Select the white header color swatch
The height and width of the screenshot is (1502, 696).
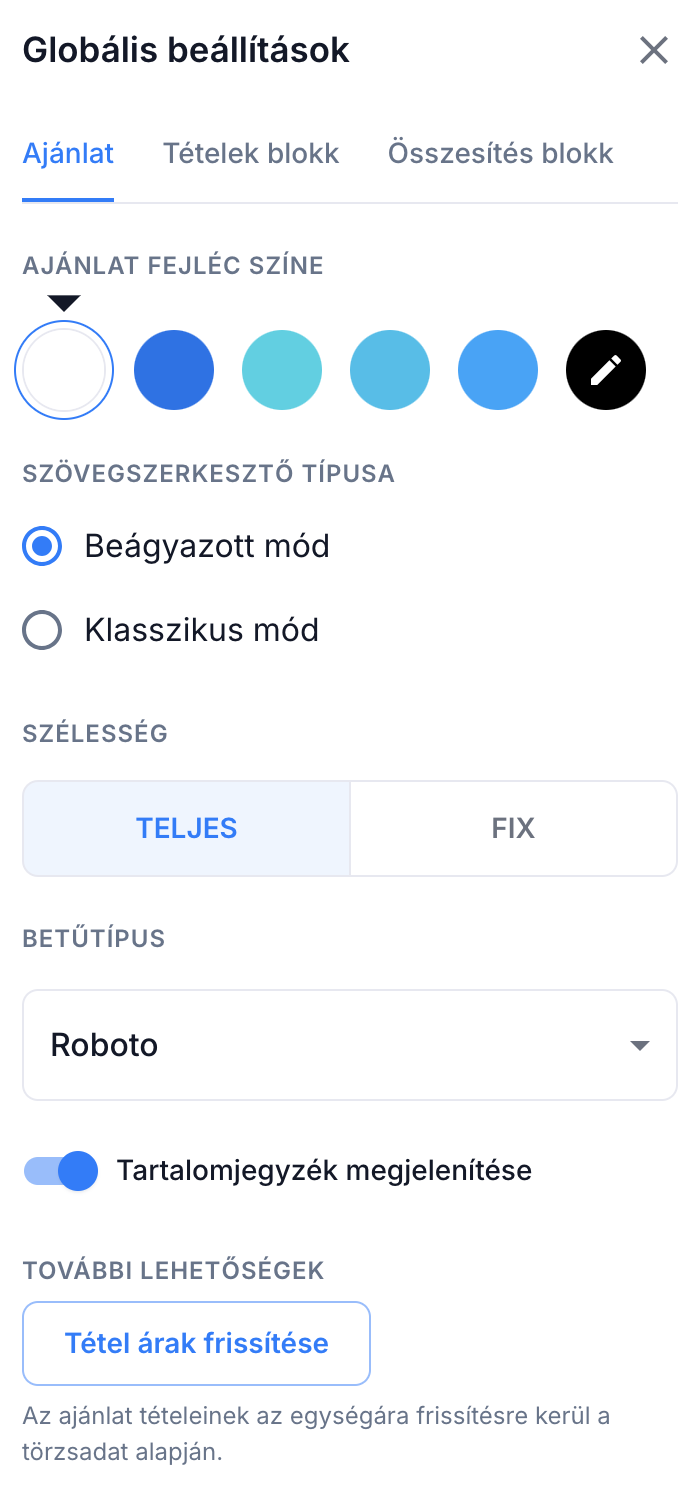(64, 371)
